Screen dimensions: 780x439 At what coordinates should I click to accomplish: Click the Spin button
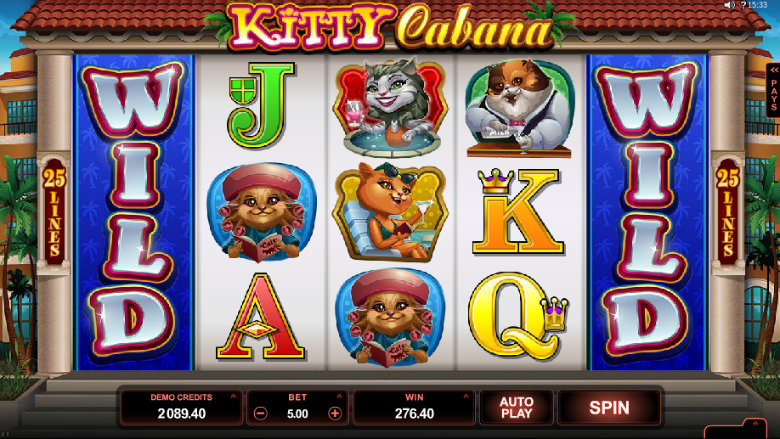point(609,408)
